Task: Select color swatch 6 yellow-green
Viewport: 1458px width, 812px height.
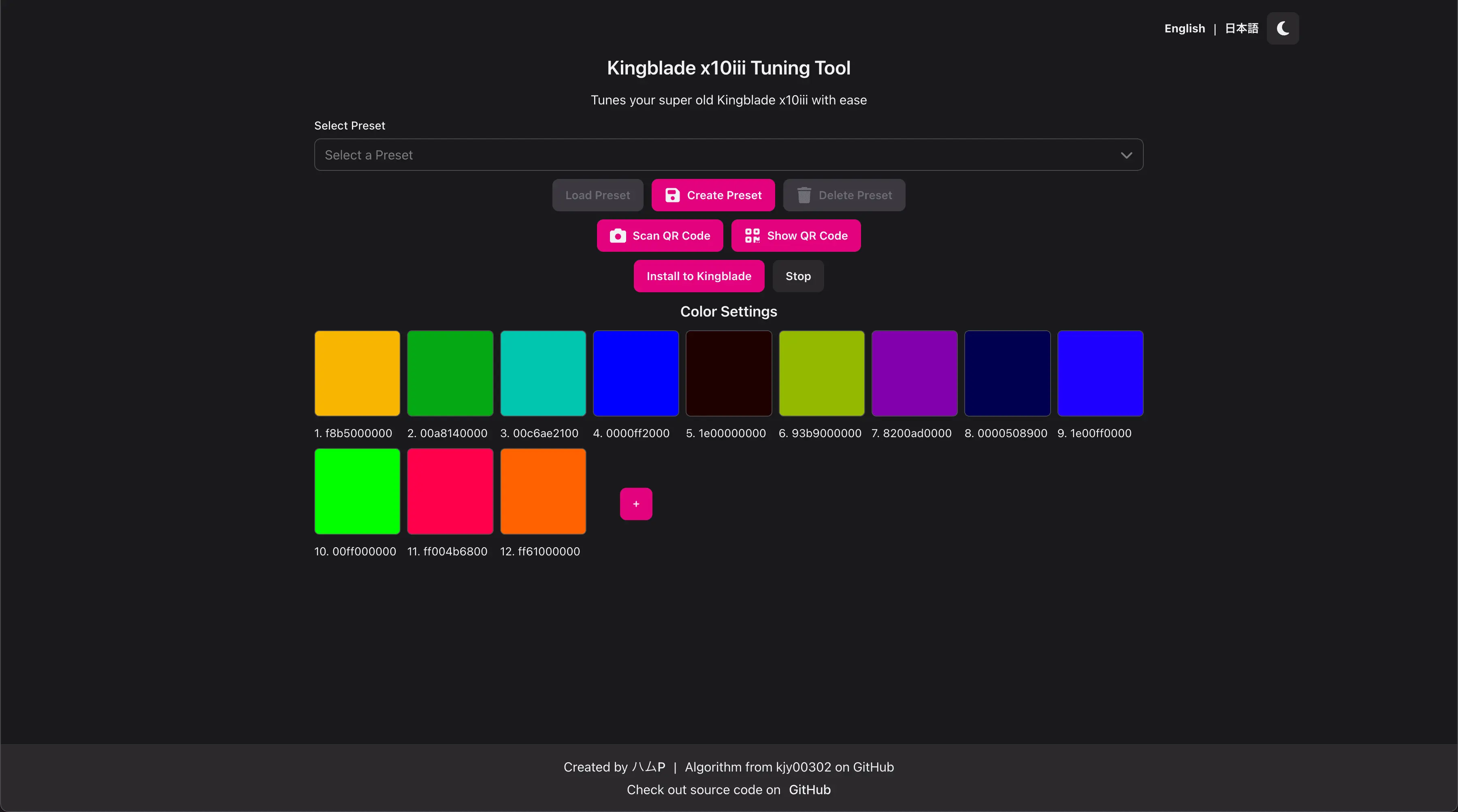Action: point(822,374)
